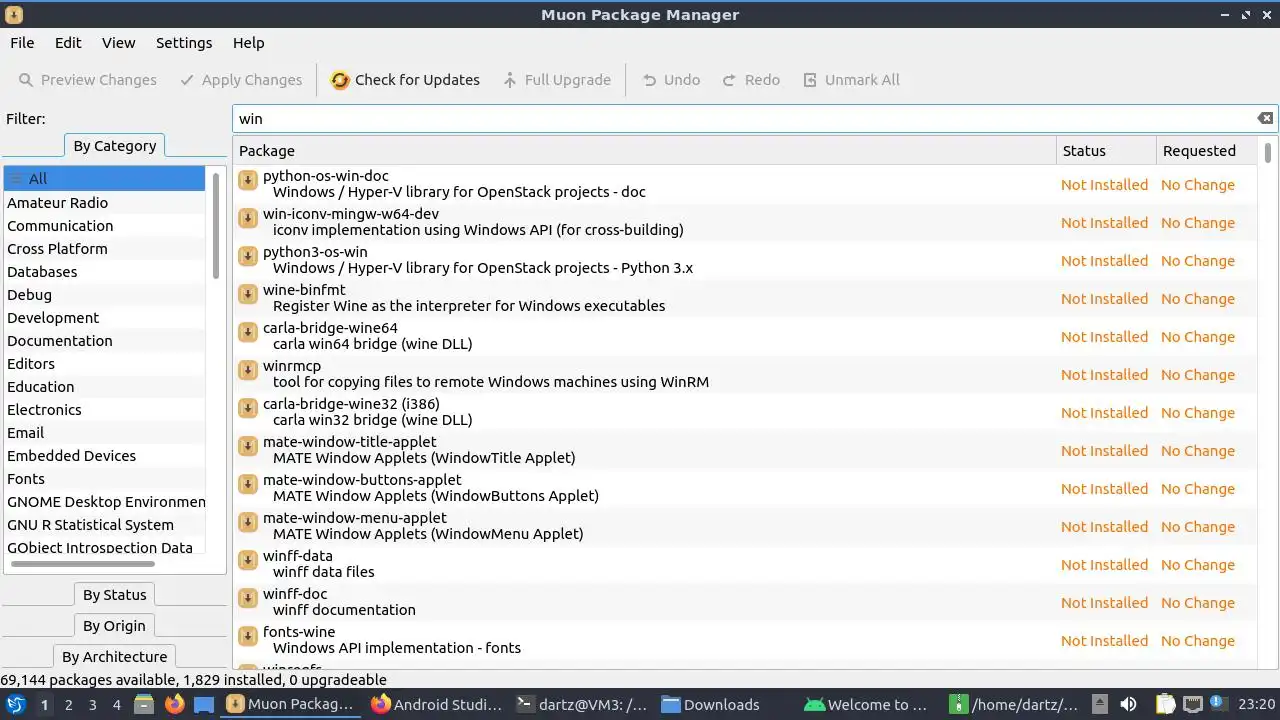Click the package icon for carla-bridge-wine32
The width and height of the screenshot is (1280, 720).
tap(248, 408)
